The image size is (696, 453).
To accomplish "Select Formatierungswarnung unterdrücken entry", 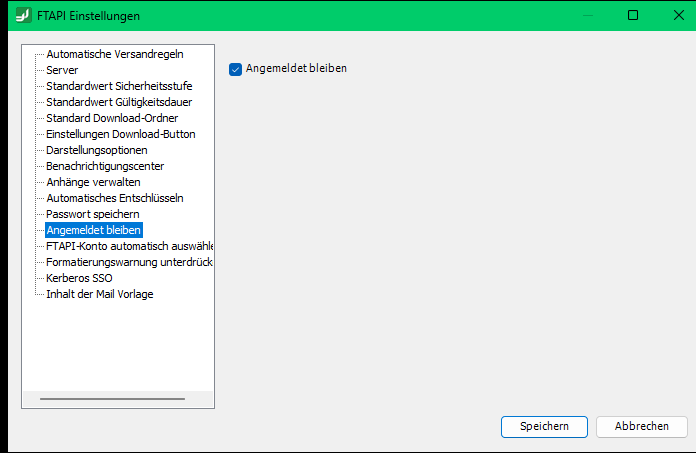I will [129, 262].
